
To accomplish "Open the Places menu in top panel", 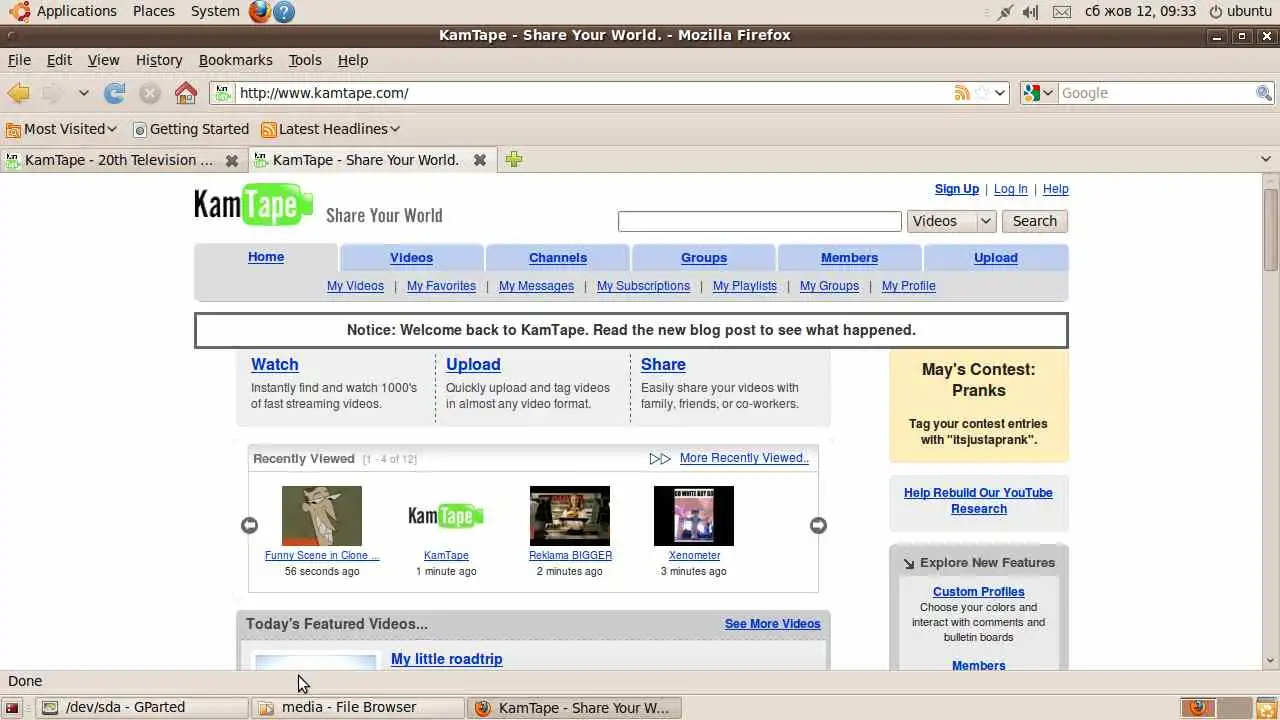I will point(154,12).
